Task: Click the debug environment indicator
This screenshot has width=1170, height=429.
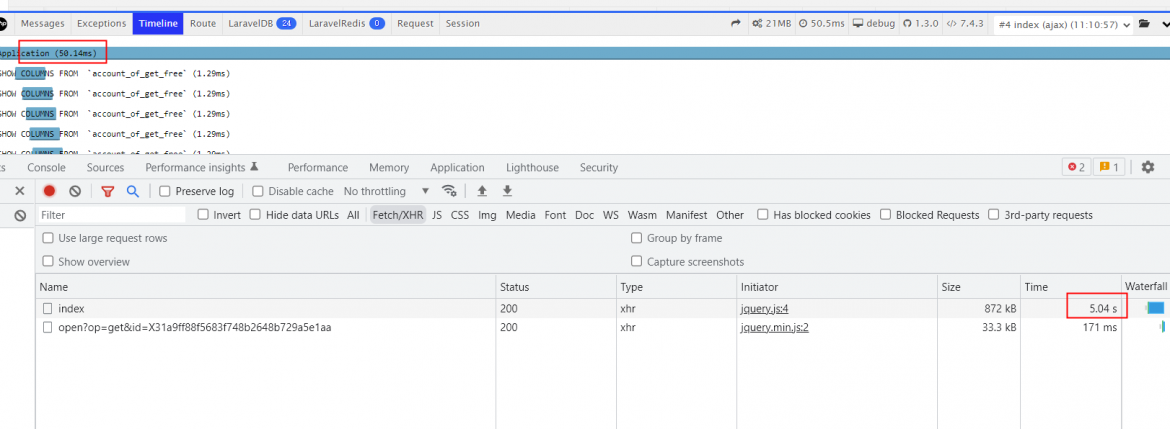Action: [874, 23]
